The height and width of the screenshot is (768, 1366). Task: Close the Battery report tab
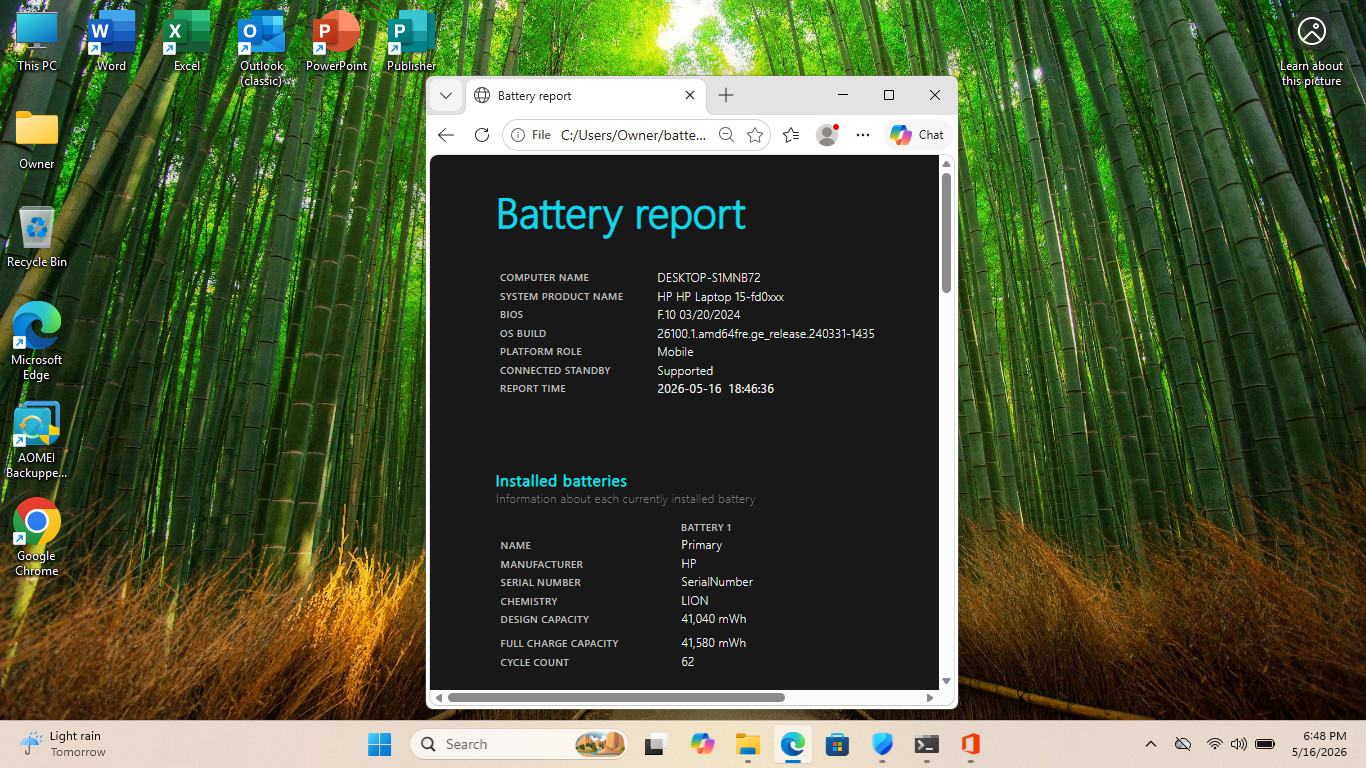point(690,96)
